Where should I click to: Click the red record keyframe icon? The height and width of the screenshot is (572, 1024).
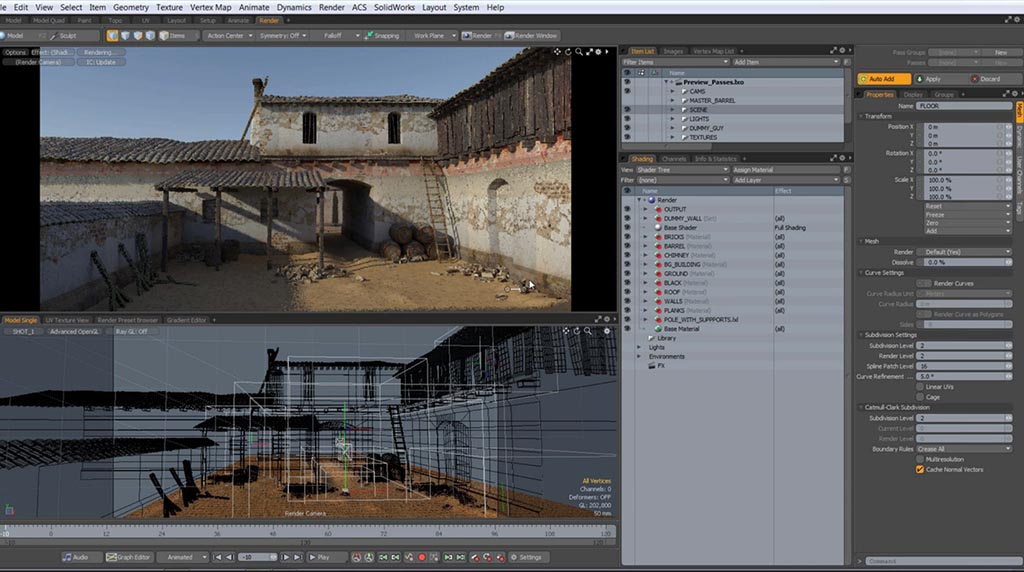(x=422, y=557)
